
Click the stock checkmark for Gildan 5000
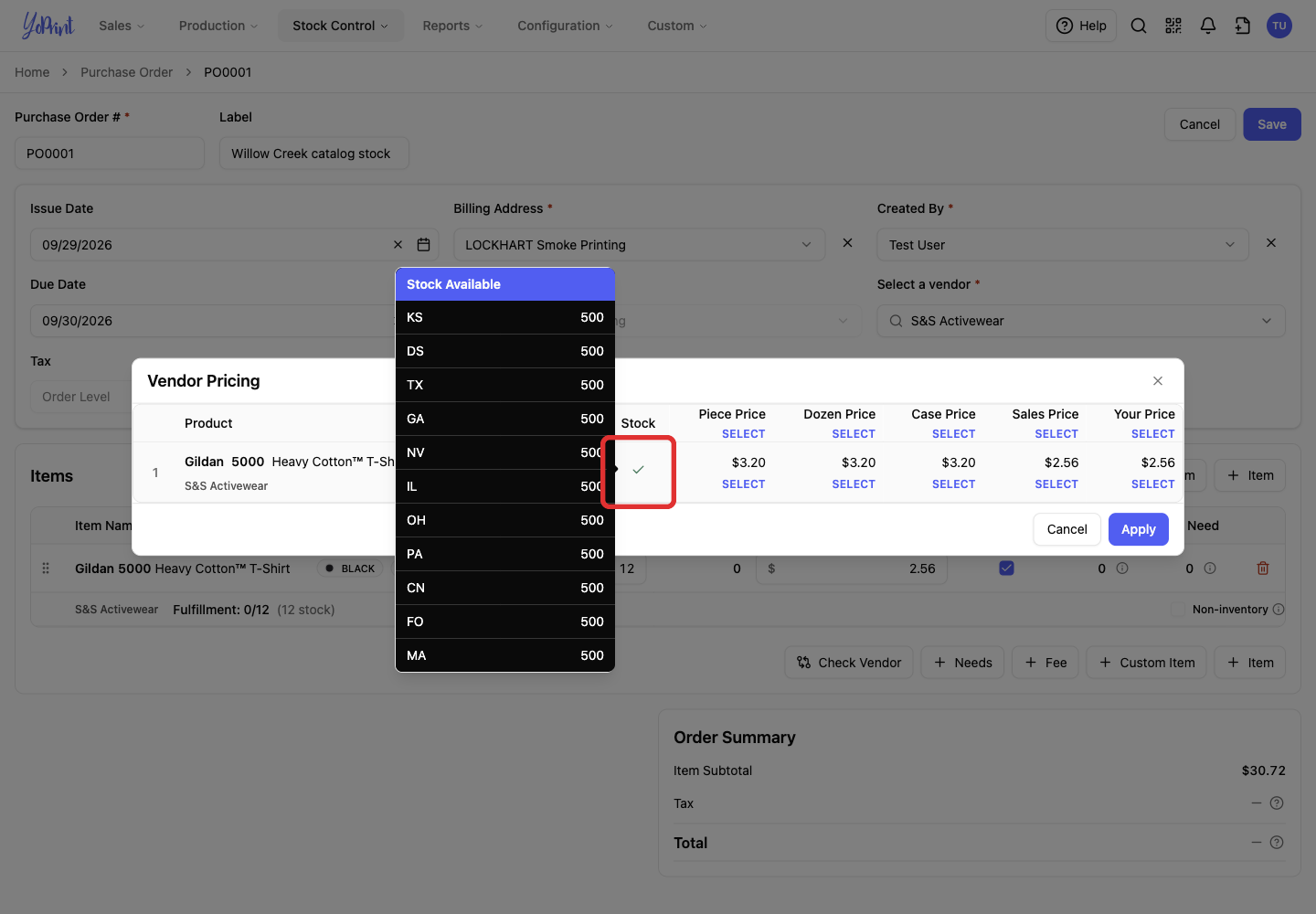(x=639, y=470)
